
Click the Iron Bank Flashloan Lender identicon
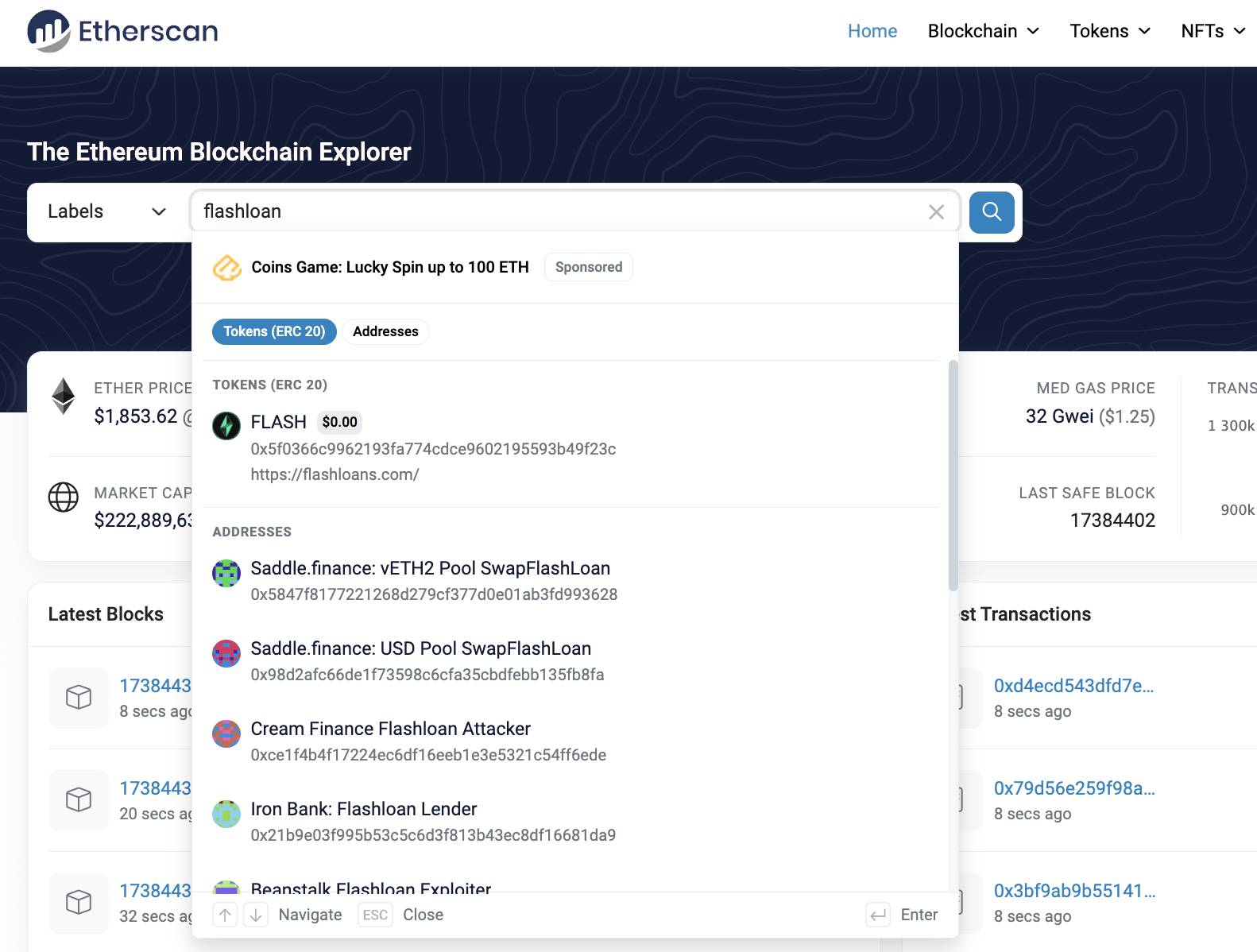point(226,814)
